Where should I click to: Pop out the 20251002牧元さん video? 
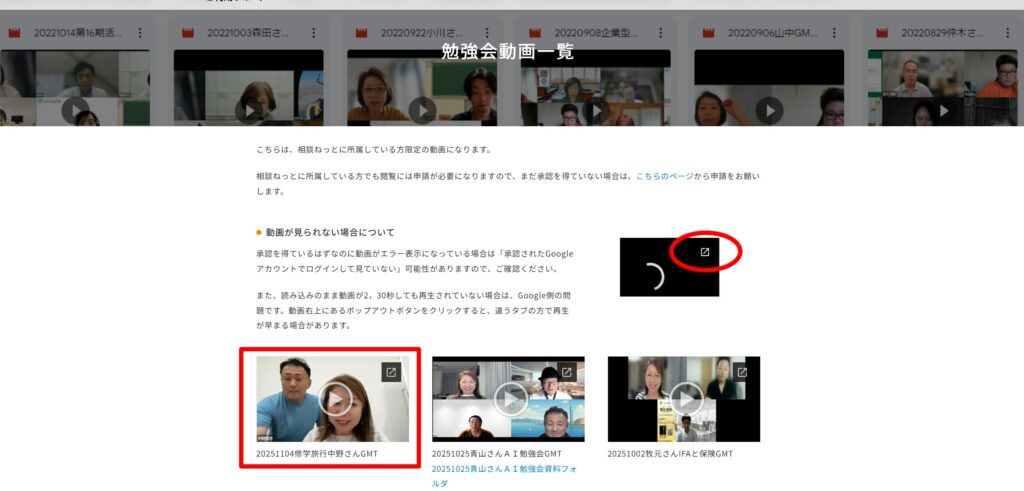pos(742,372)
